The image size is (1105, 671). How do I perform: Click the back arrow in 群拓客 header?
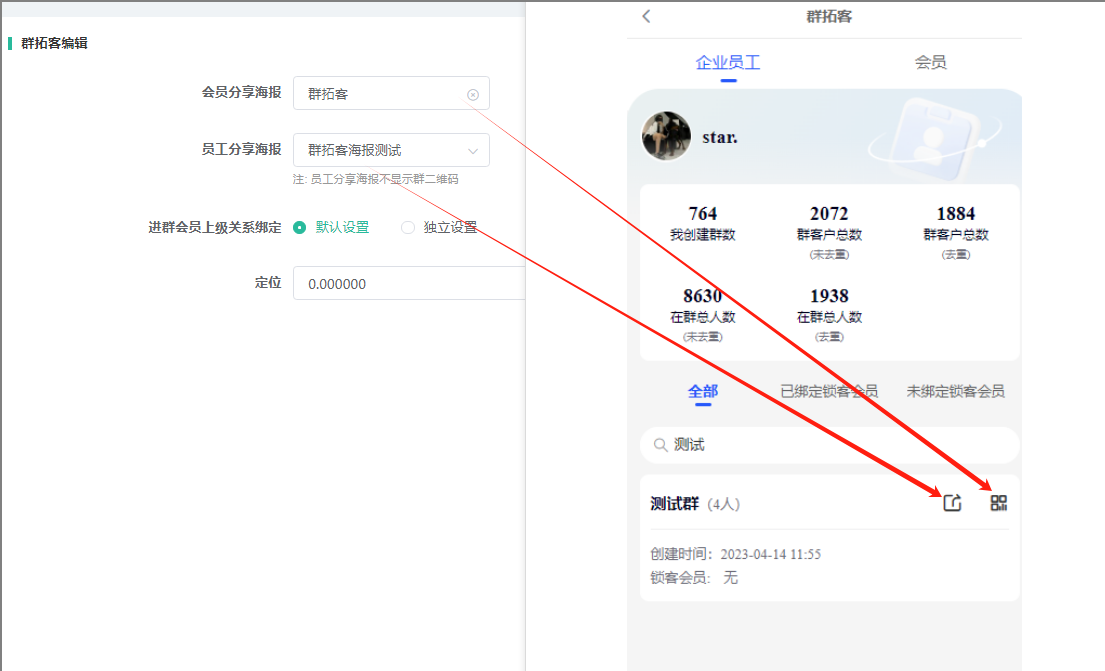[x=646, y=16]
